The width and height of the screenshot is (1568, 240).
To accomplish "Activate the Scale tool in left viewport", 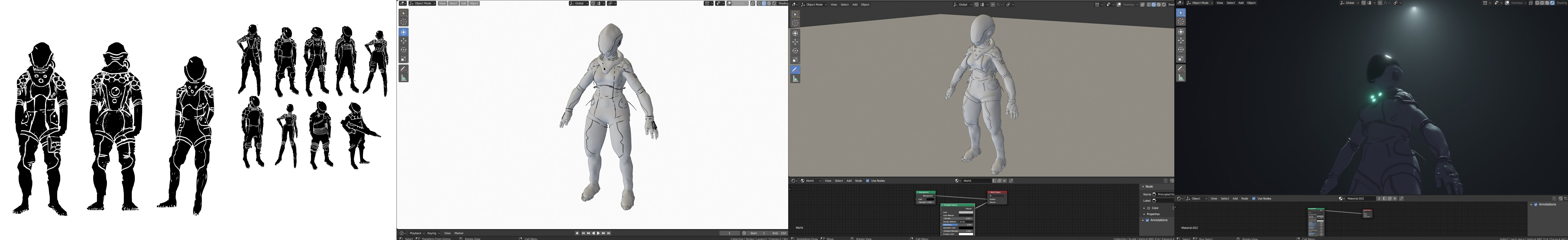I will pyautogui.click(x=404, y=58).
